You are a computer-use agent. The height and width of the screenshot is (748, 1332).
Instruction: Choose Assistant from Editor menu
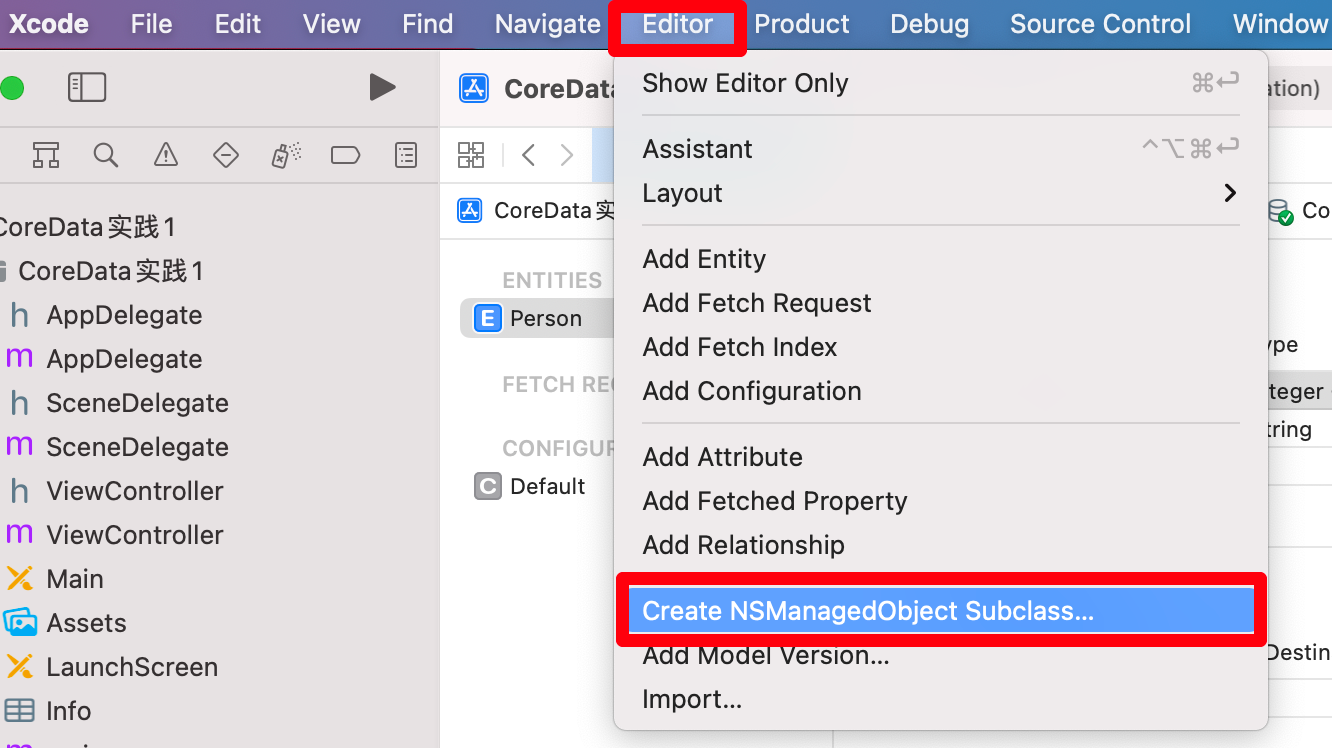[x=940, y=149]
